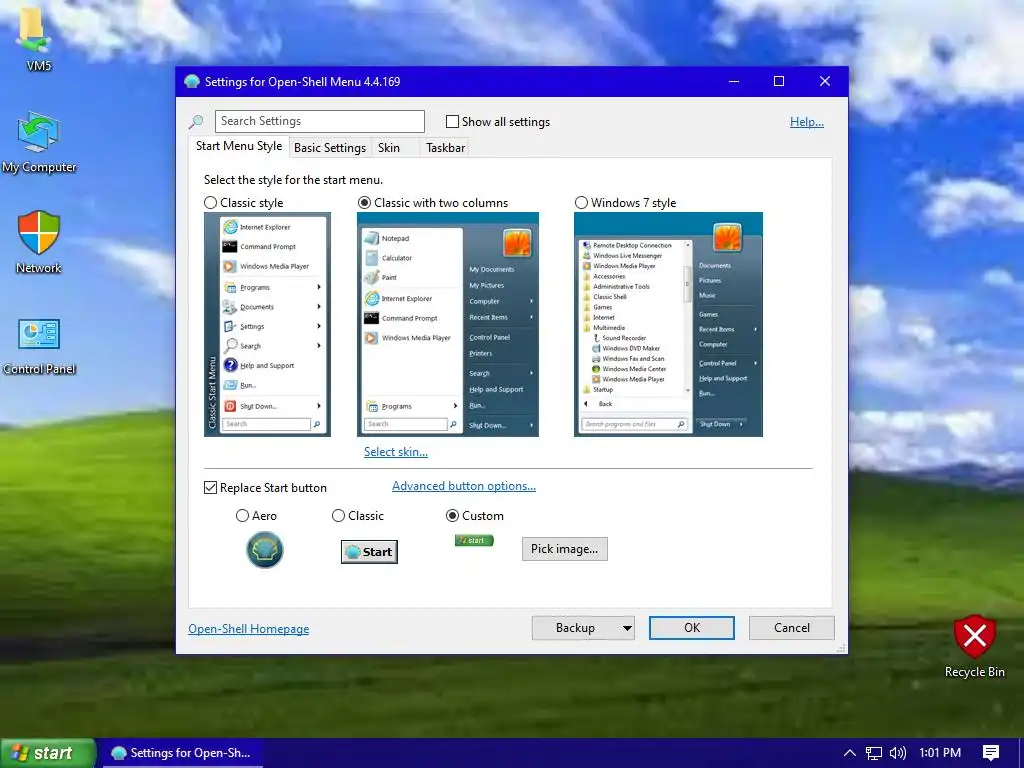Open the notification center icon

coord(990,753)
